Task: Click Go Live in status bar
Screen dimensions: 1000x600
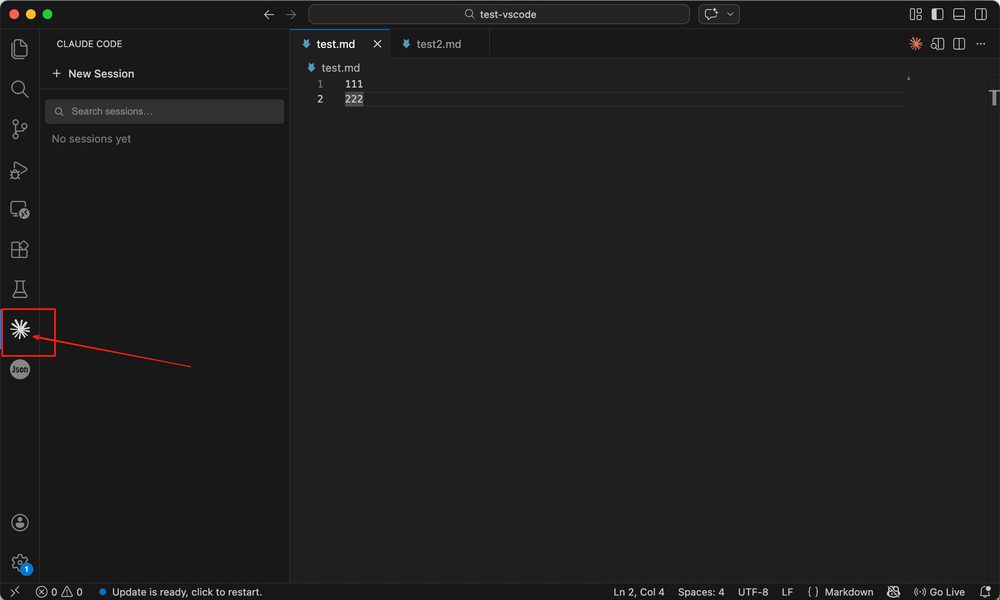Action: [939, 592]
